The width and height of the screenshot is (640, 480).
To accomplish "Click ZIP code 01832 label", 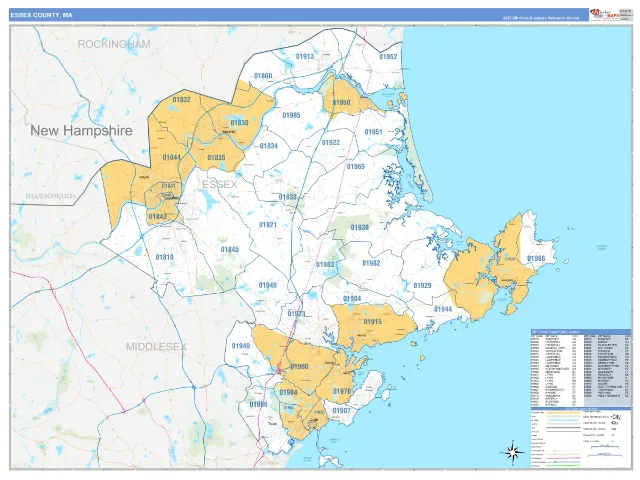I will click(181, 99).
